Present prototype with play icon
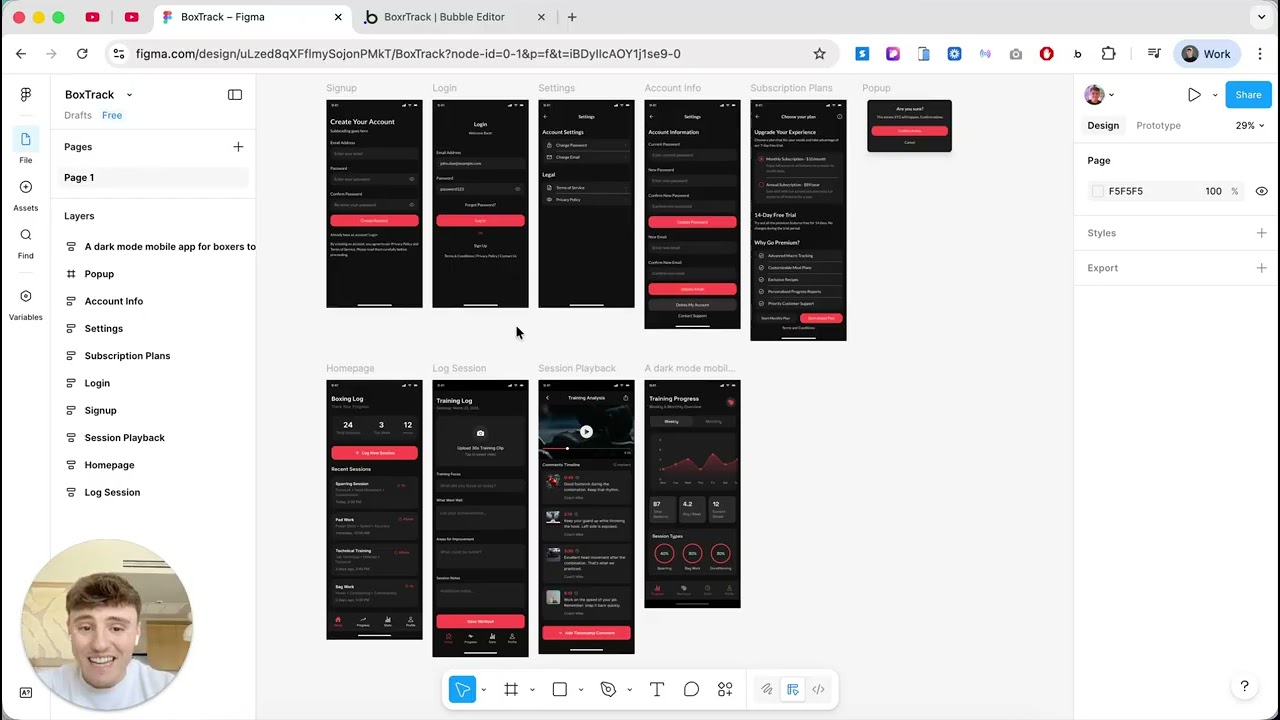 [x=1194, y=95]
